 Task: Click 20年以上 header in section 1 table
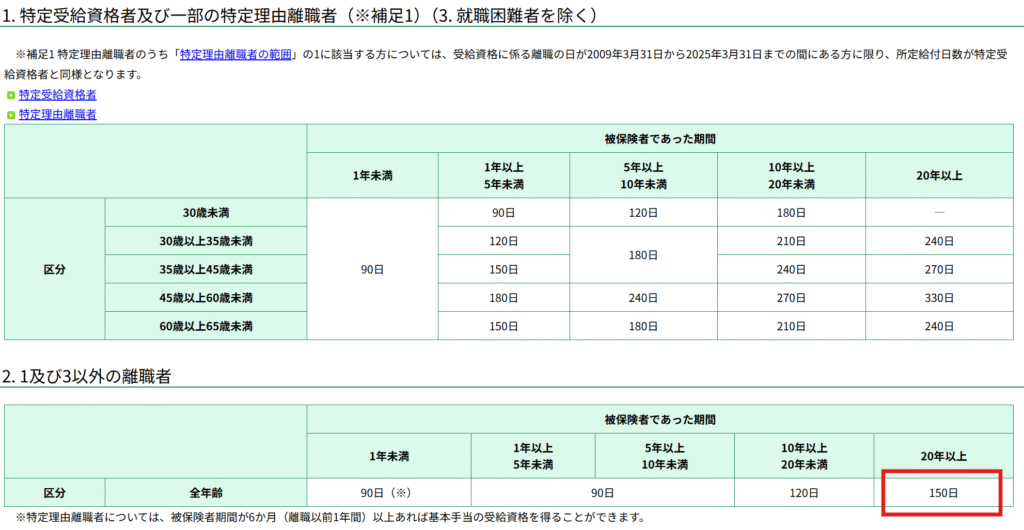[940, 176]
